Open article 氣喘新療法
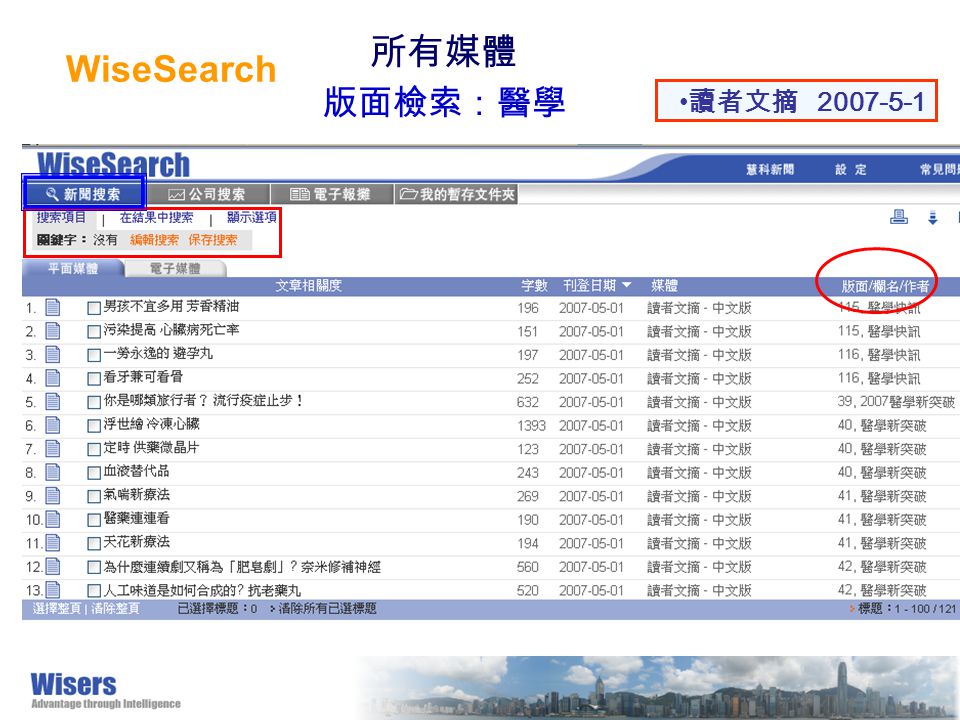 [x=136, y=495]
